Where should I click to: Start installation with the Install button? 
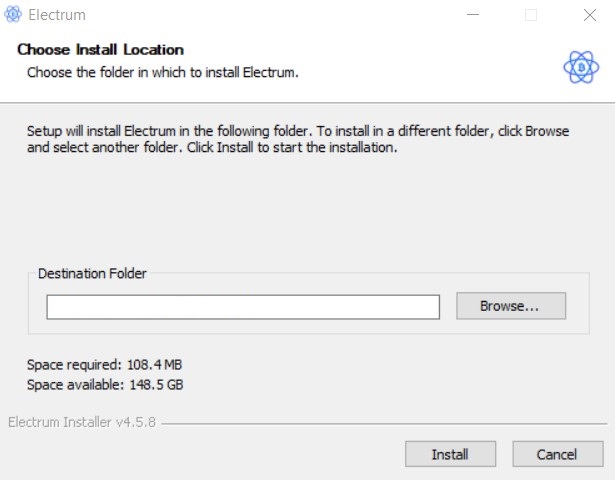click(450, 454)
